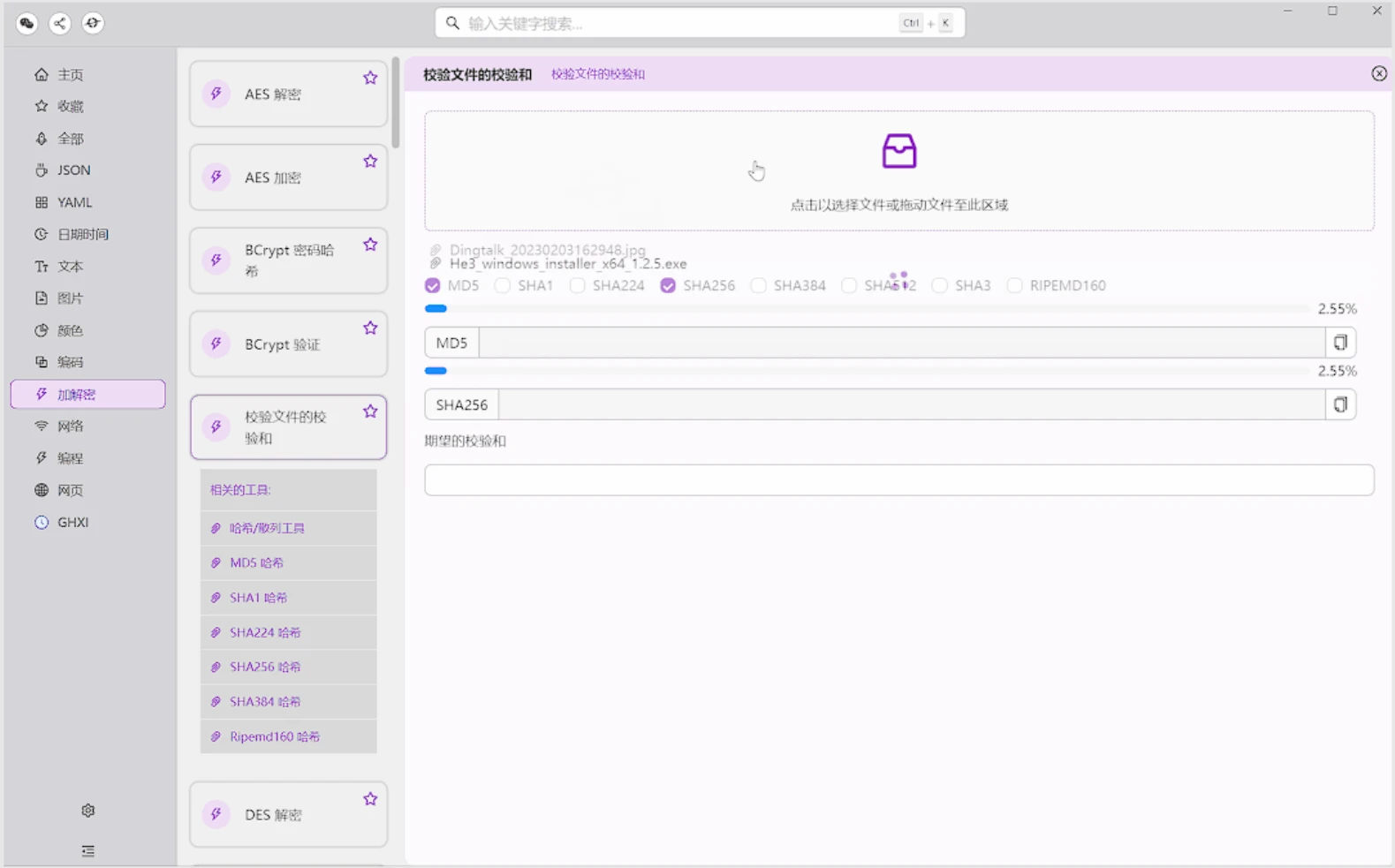Uncheck the MD5 checkbox
Image resolution: width=1395 pixels, height=868 pixels.
432,285
